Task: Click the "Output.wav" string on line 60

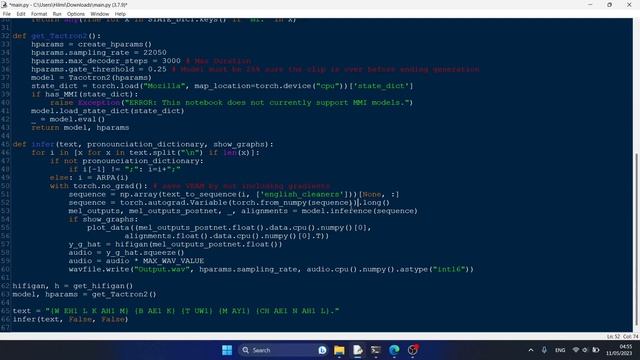Action: point(162,269)
